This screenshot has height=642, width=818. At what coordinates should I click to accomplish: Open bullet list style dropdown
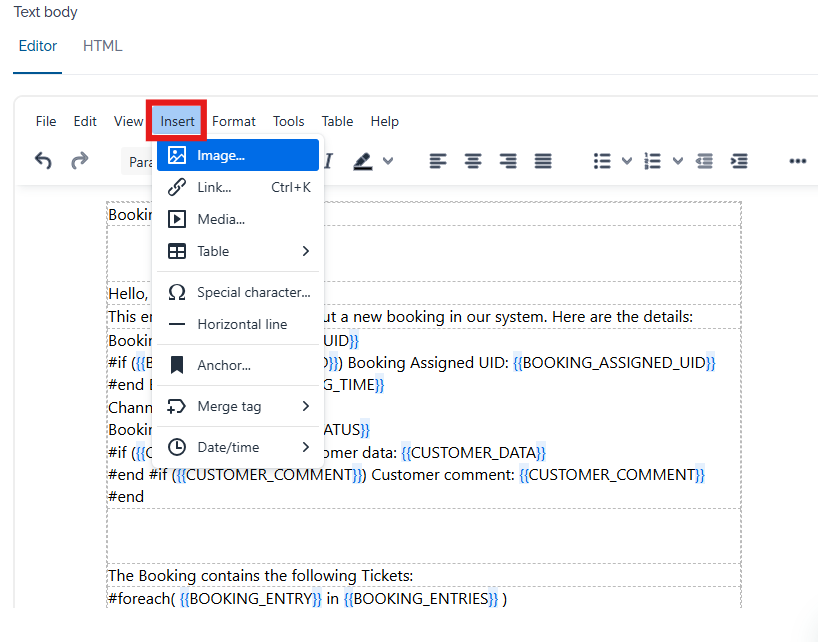pyautogui.click(x=627, y=161)
